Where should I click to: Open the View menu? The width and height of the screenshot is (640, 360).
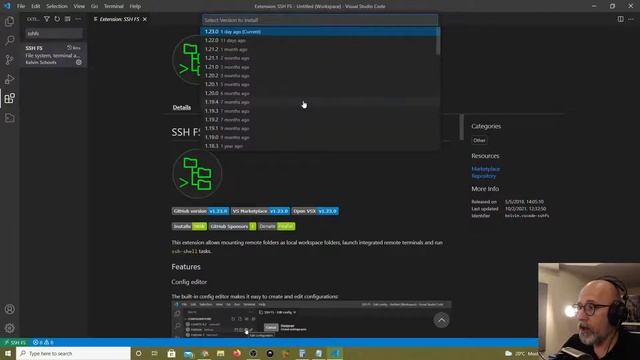pos(79,6)
